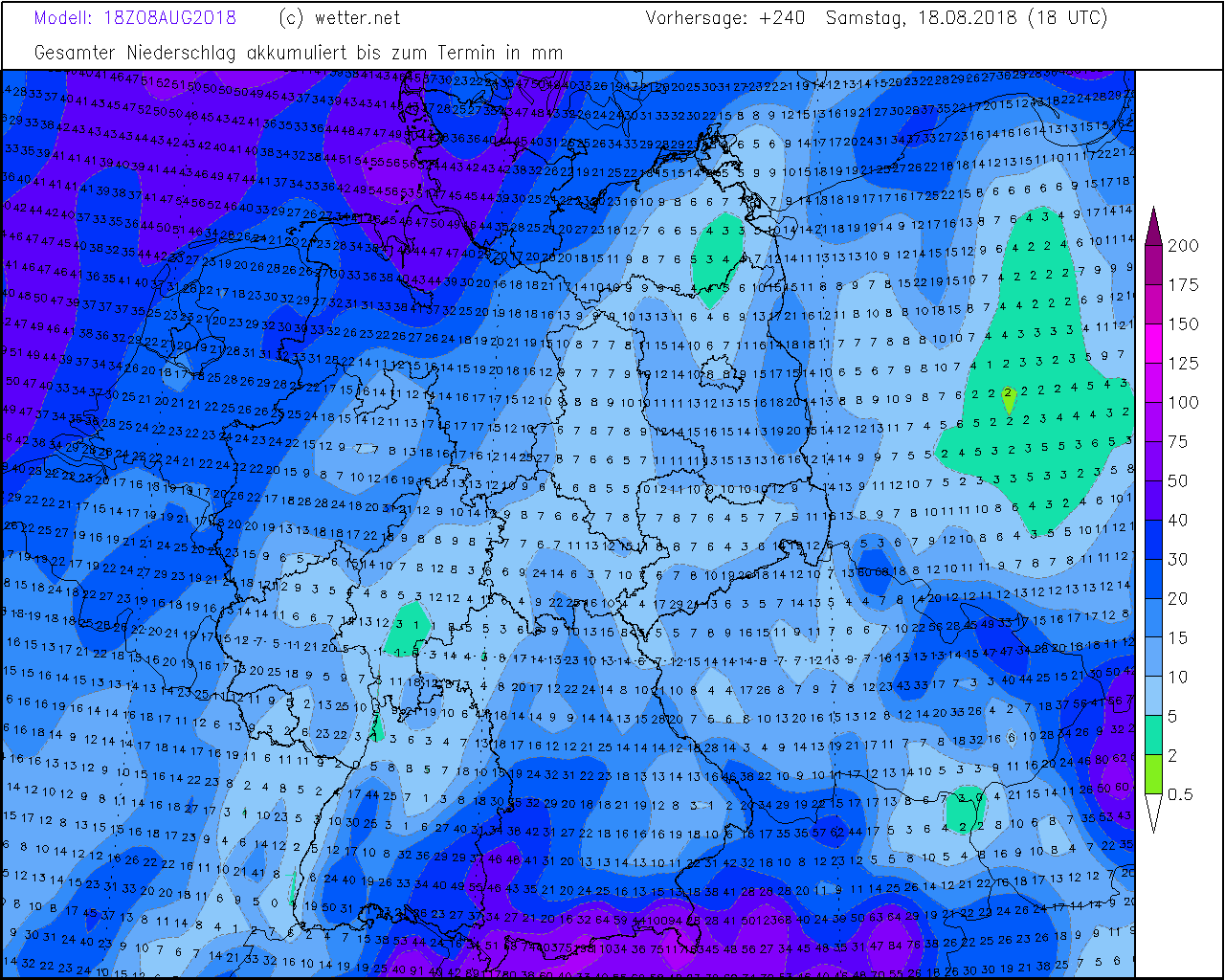The image size is (1225, 980).
Task: Click the legend scale label 50
Action: 1178,481
